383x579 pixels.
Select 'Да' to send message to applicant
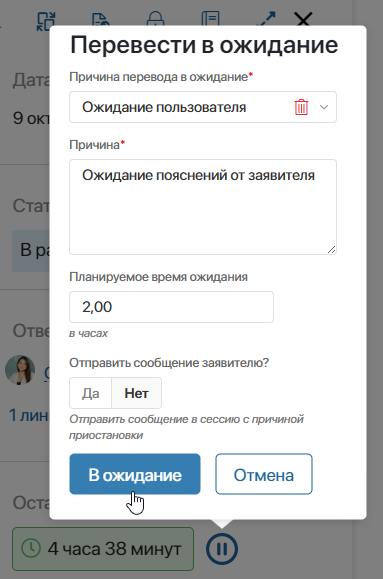[x=90, y=393]
